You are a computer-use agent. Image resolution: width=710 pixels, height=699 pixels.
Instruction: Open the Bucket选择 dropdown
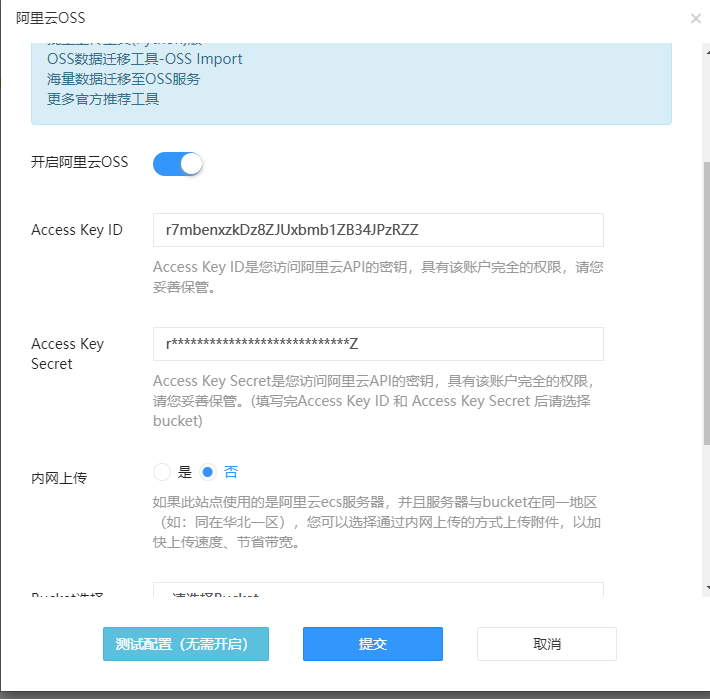pyautogui.click(x=378, y=590)
